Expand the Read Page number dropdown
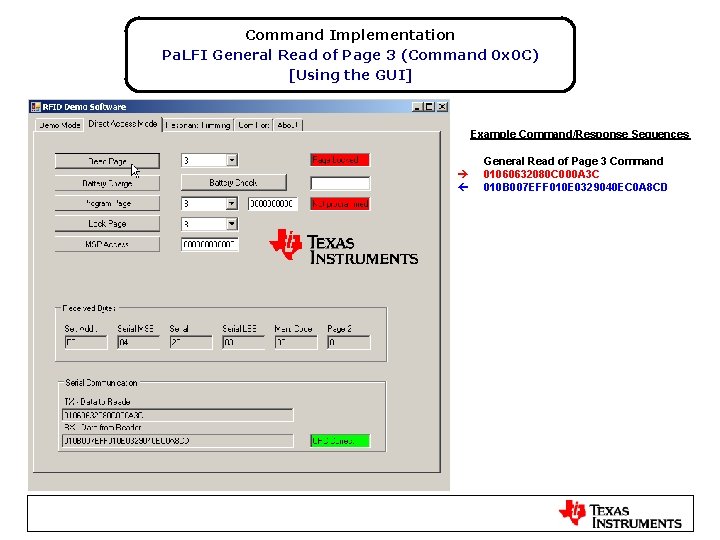The width and height of the screenshot is (720, 540). point(232,160)
